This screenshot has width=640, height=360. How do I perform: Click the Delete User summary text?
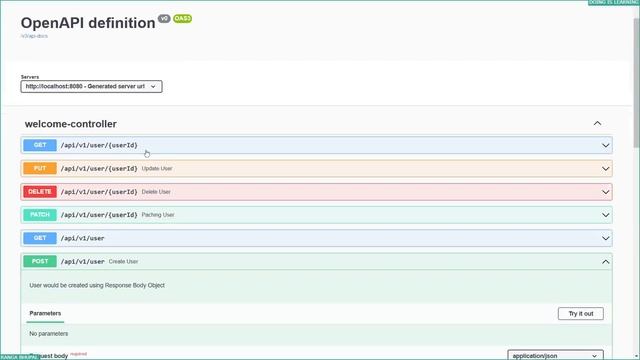click(156, 192)
